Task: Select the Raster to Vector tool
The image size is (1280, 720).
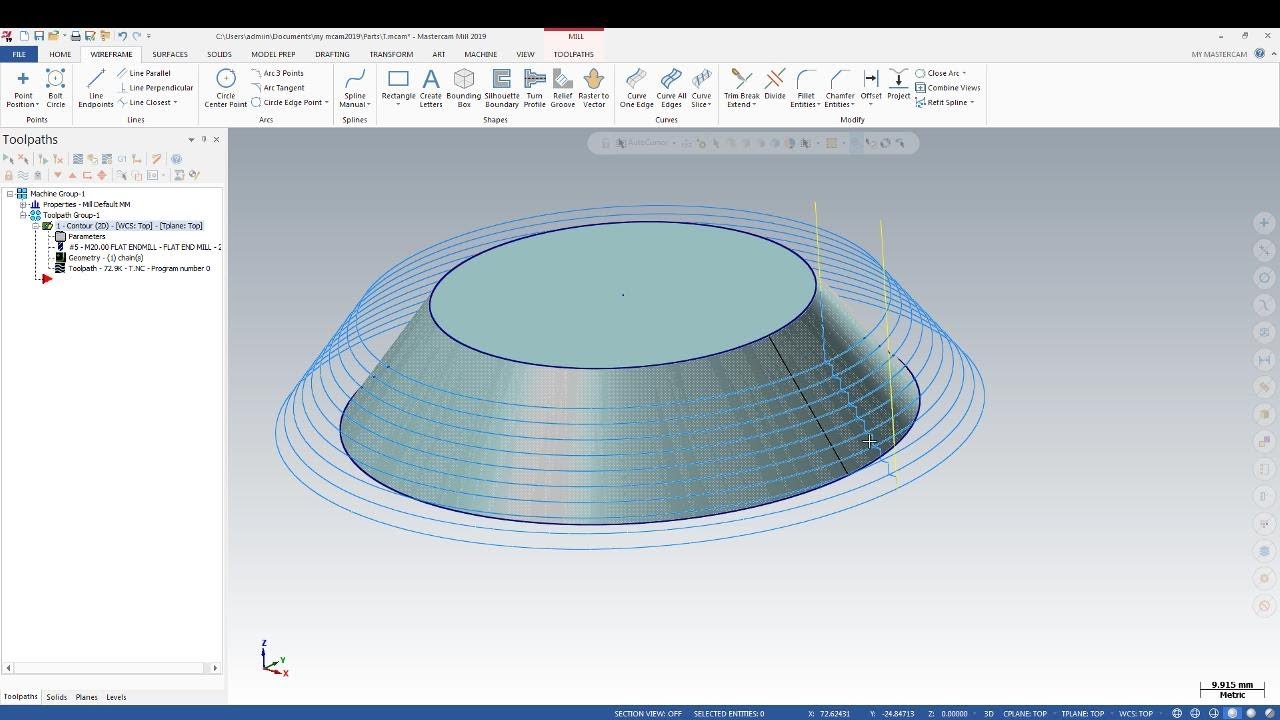Action: coord(594,88)
